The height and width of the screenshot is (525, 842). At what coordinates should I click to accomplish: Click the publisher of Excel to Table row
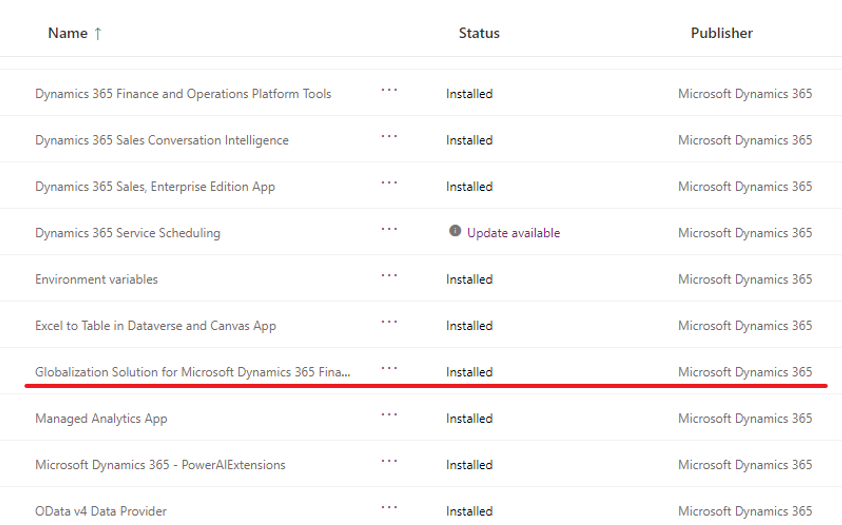tap(745, 326)
